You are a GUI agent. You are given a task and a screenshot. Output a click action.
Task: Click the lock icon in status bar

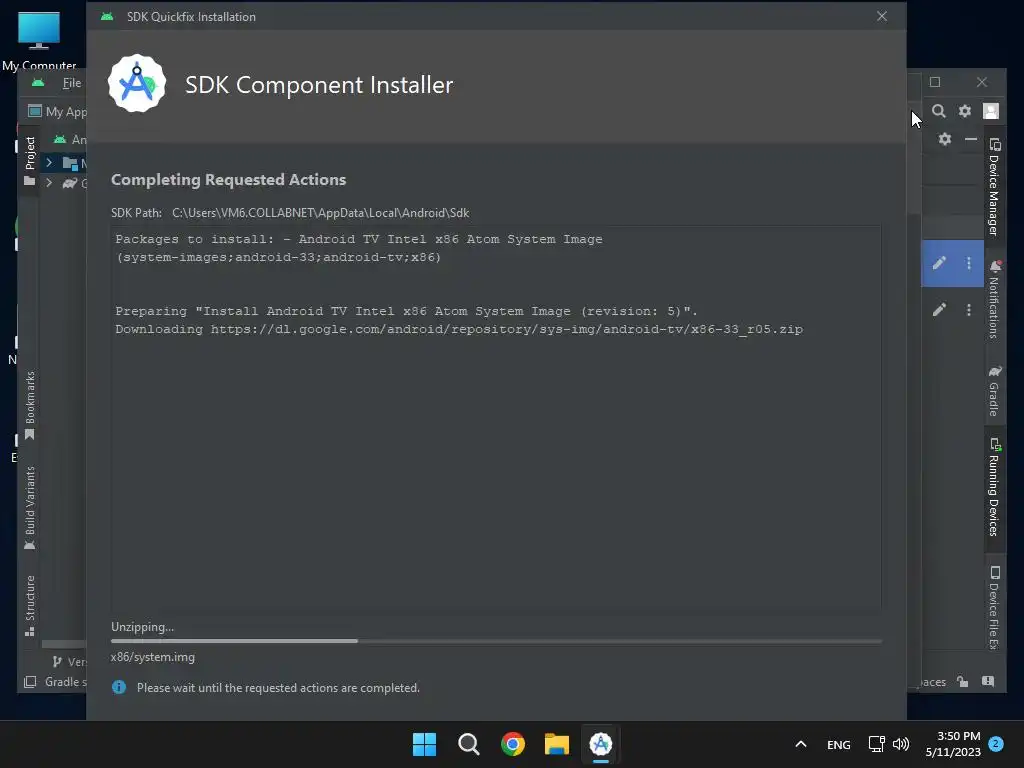pyautogui.click(x=963, y=682)
